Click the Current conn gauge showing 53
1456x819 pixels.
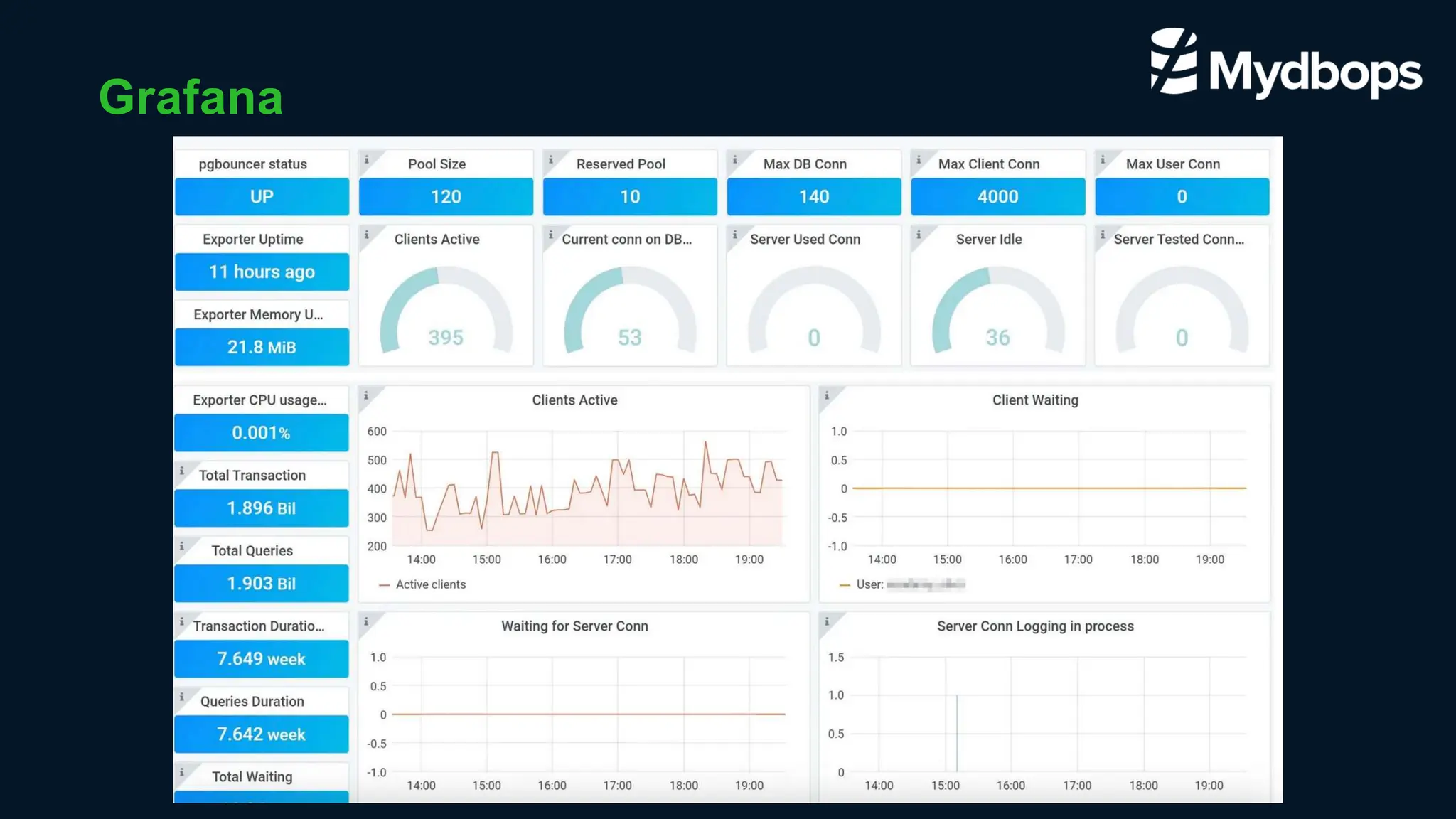630,310
